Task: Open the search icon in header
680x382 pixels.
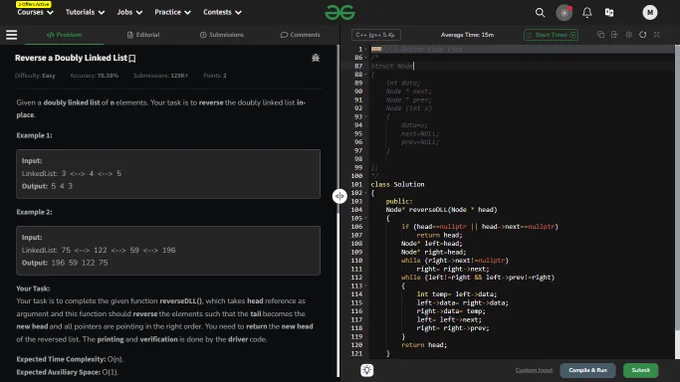Action: (x=540, y=13)
